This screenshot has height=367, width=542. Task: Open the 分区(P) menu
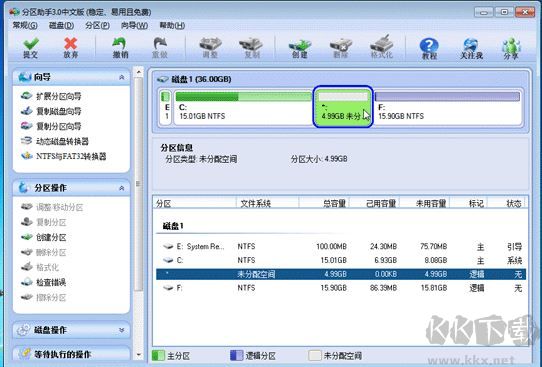pos(97,25)
